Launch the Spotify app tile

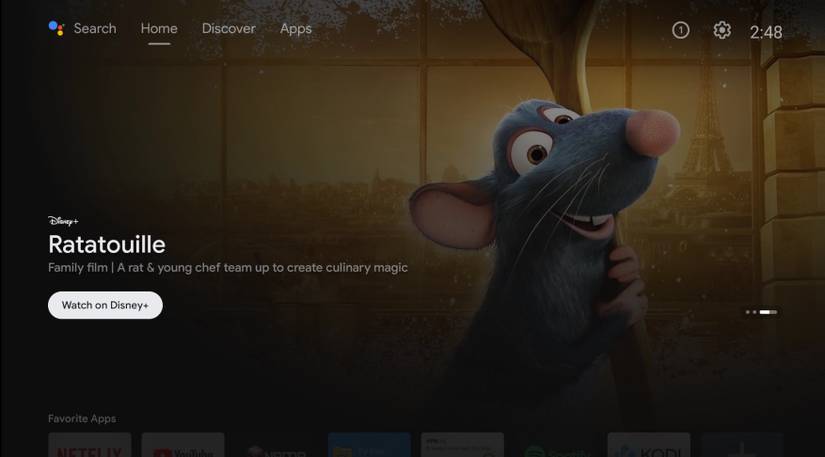click(x=555, y=445)
